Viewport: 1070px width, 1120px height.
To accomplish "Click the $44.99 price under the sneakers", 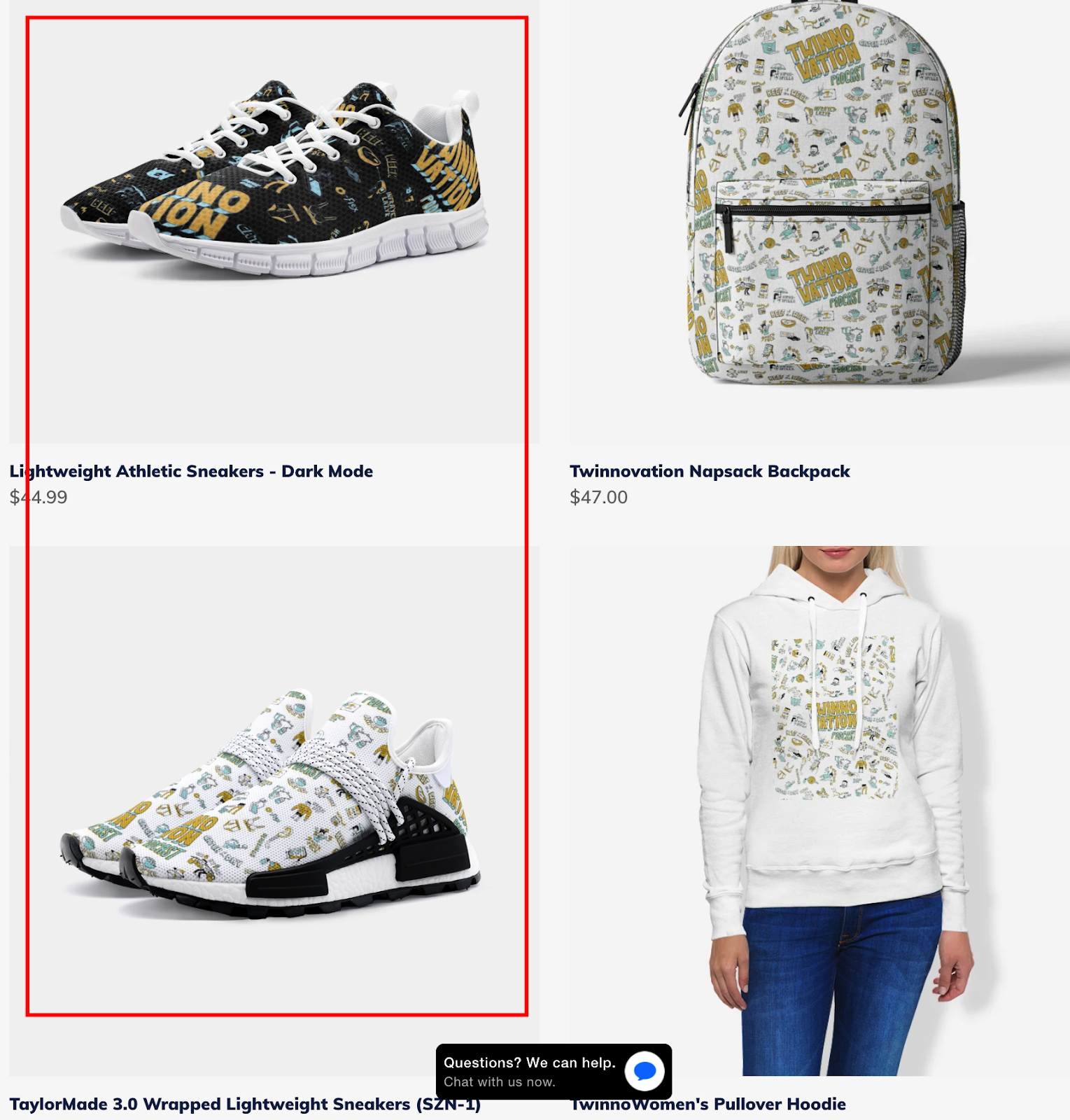I will (x=38, y=497).
